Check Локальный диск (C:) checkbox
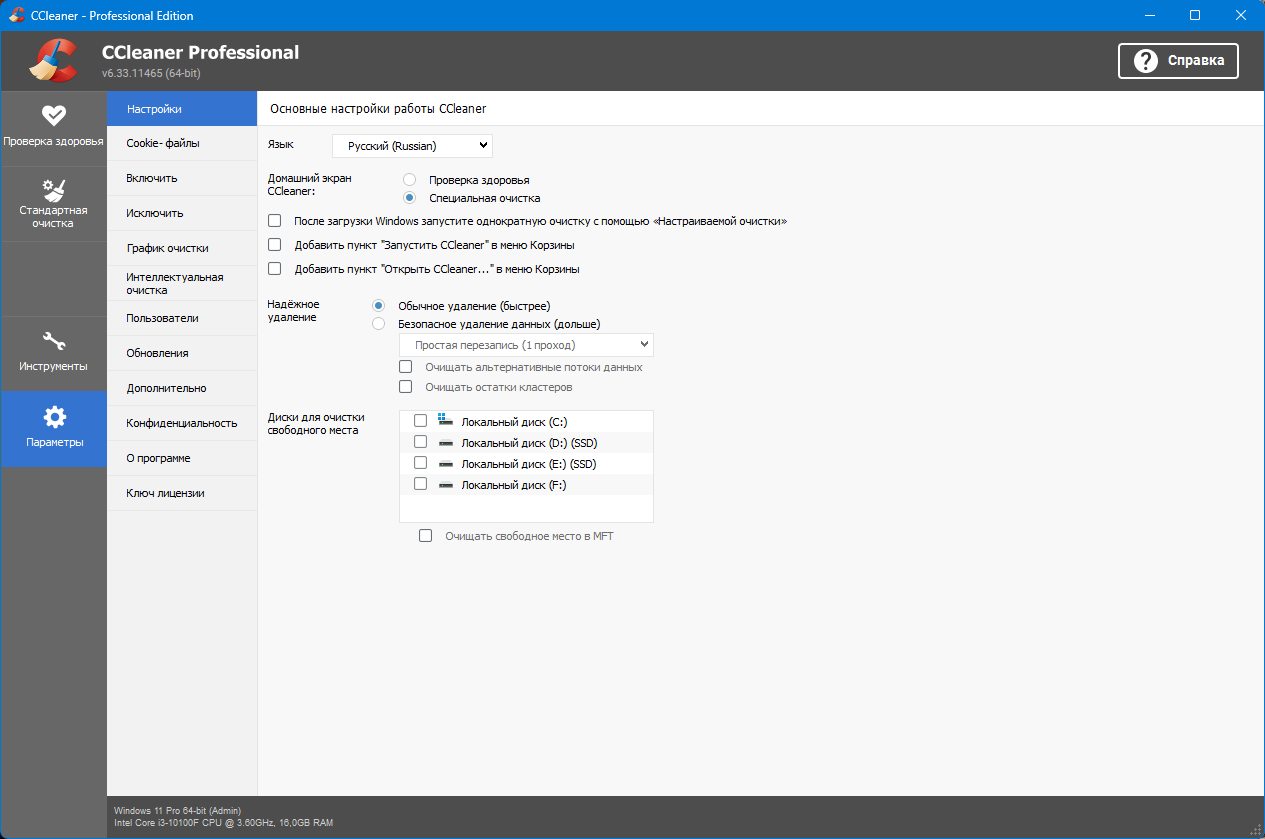The image size is (1265, 839). point(421,421)
